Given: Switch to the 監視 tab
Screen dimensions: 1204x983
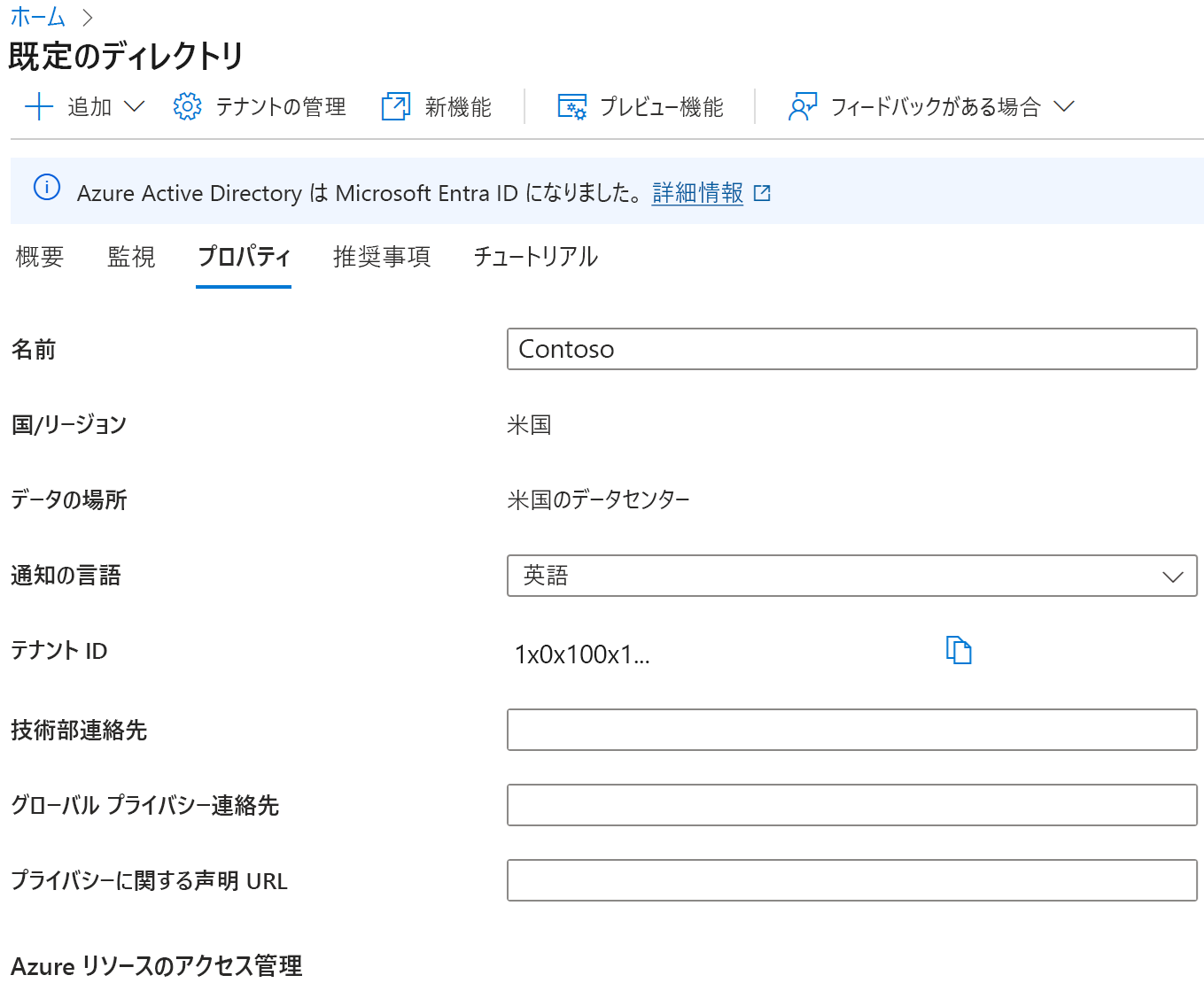Looking at the screenshot, I should pyautogui.click(x=131, y=257).
